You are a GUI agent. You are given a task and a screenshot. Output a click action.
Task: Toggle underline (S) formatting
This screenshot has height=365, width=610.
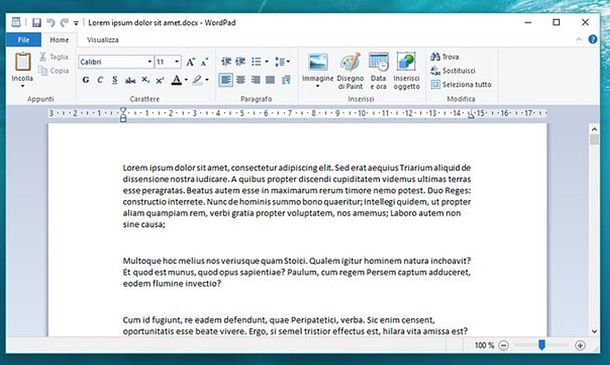coord(114,80)
